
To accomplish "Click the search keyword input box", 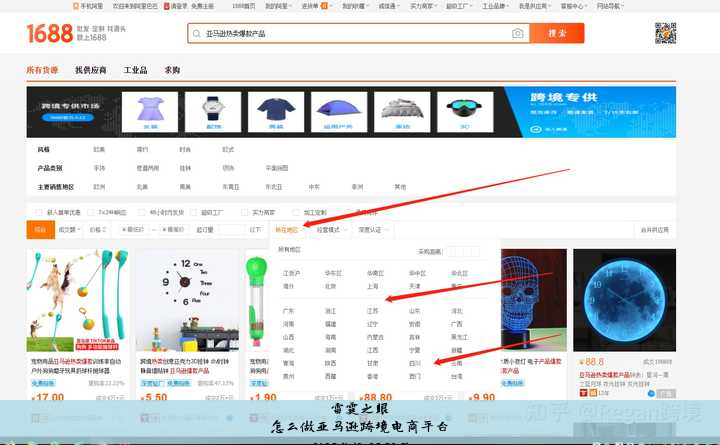I will coord(350,34).
